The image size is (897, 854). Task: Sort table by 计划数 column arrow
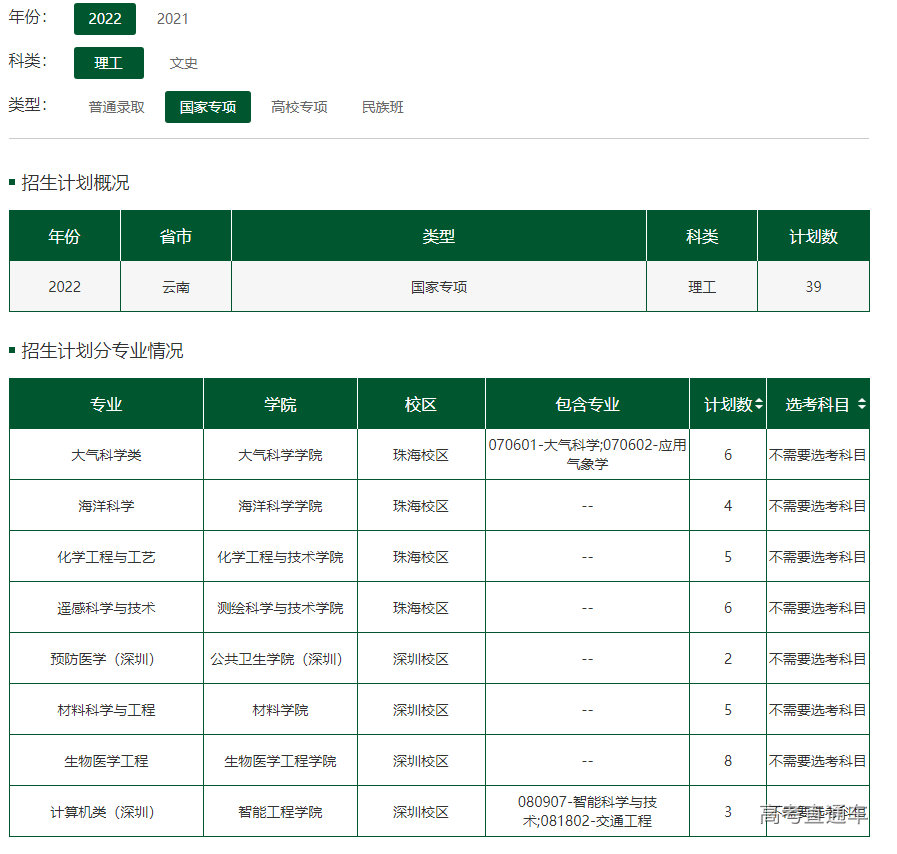coord(758,402)
